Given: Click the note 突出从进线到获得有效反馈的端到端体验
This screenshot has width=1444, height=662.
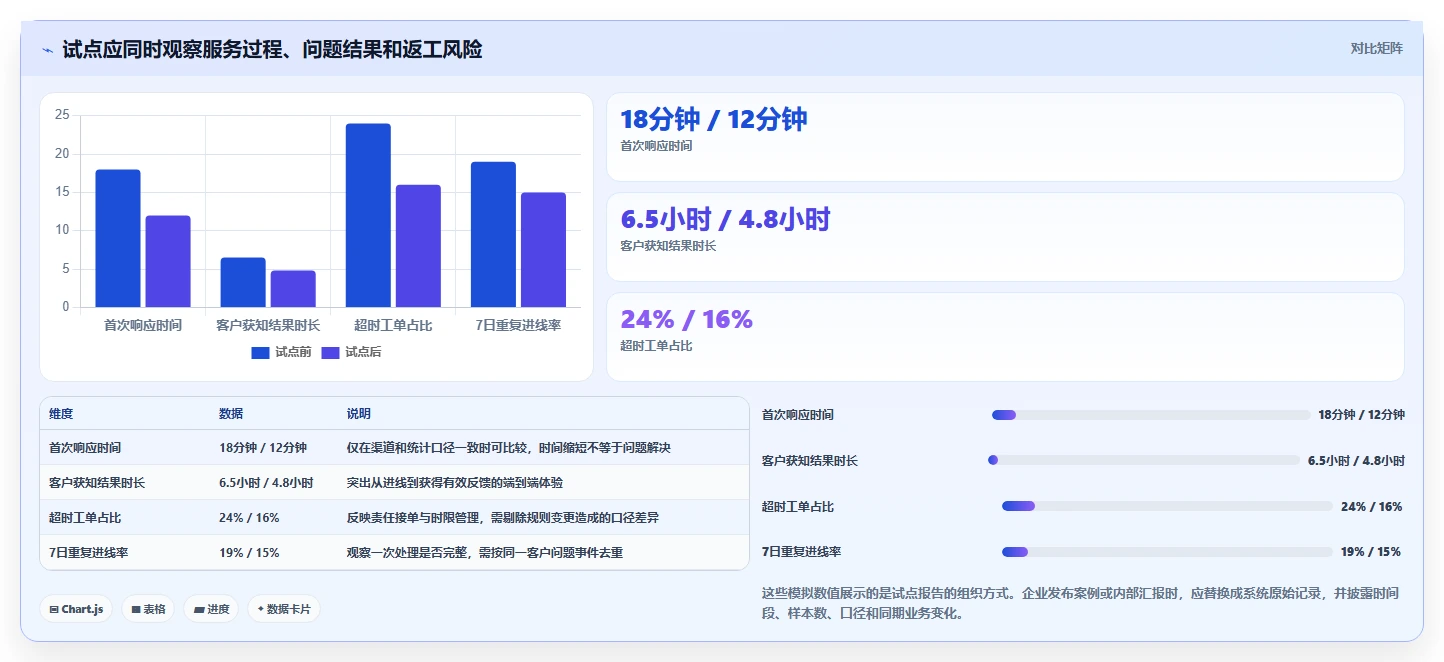Looking at the screenshot, I should [x=455, y=483].
